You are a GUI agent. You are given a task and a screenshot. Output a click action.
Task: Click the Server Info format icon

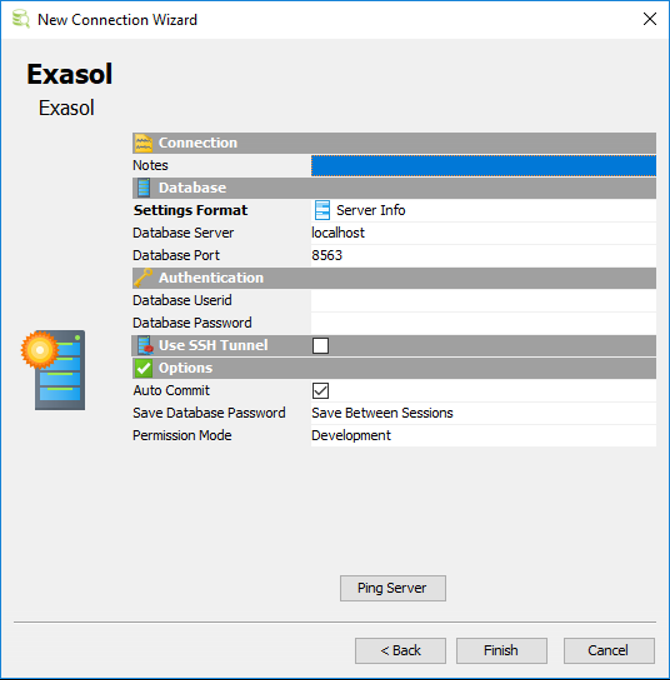point(322,210)
